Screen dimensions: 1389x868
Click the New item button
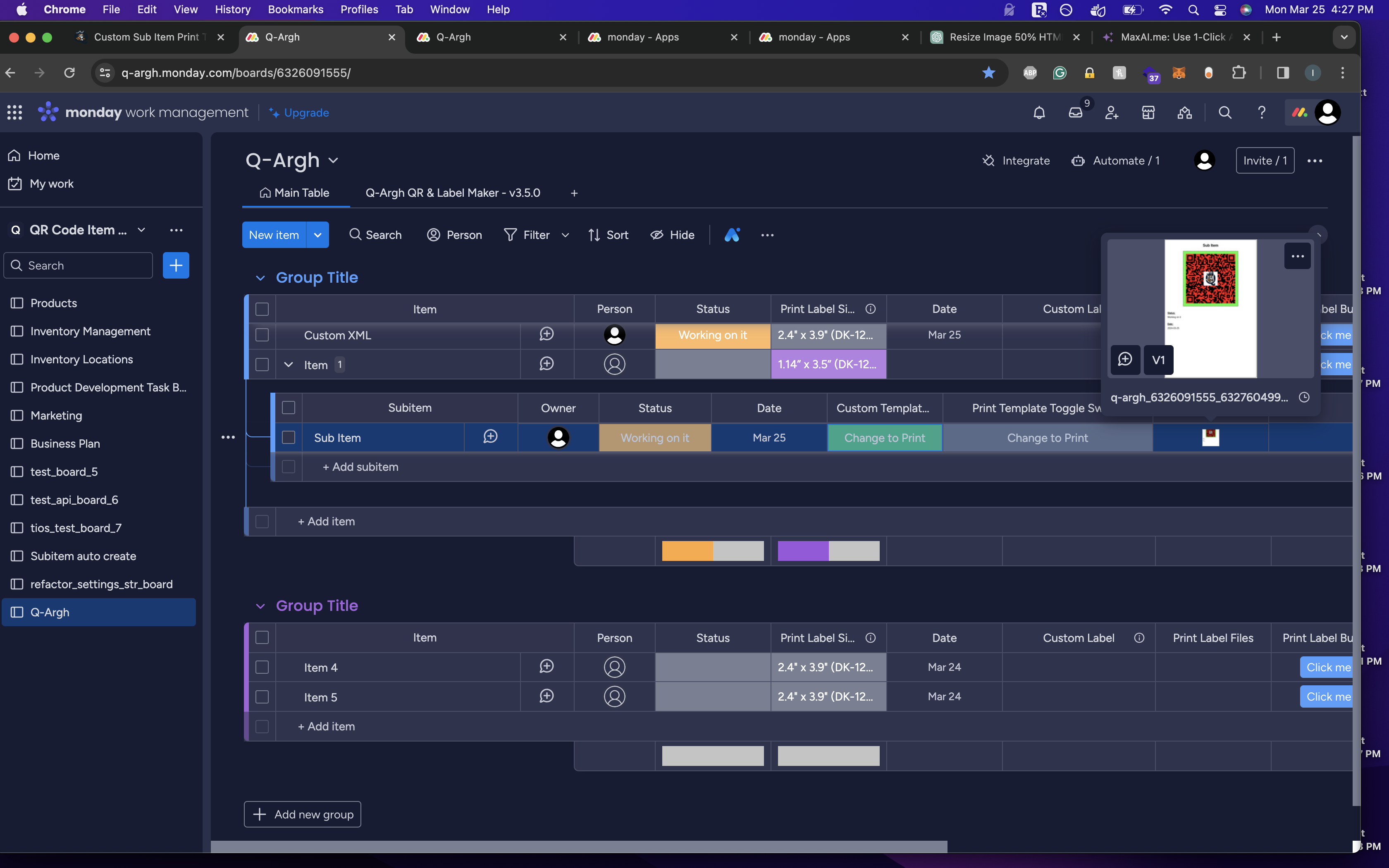(x=274, y=235)
